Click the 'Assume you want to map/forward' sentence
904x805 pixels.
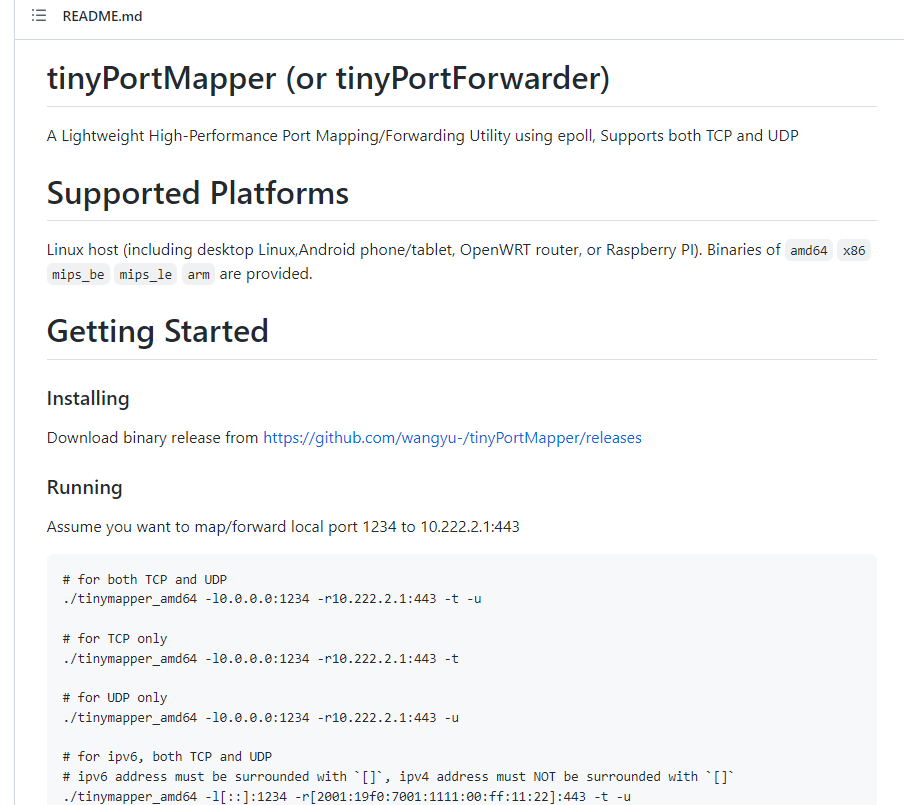point(283,526)
